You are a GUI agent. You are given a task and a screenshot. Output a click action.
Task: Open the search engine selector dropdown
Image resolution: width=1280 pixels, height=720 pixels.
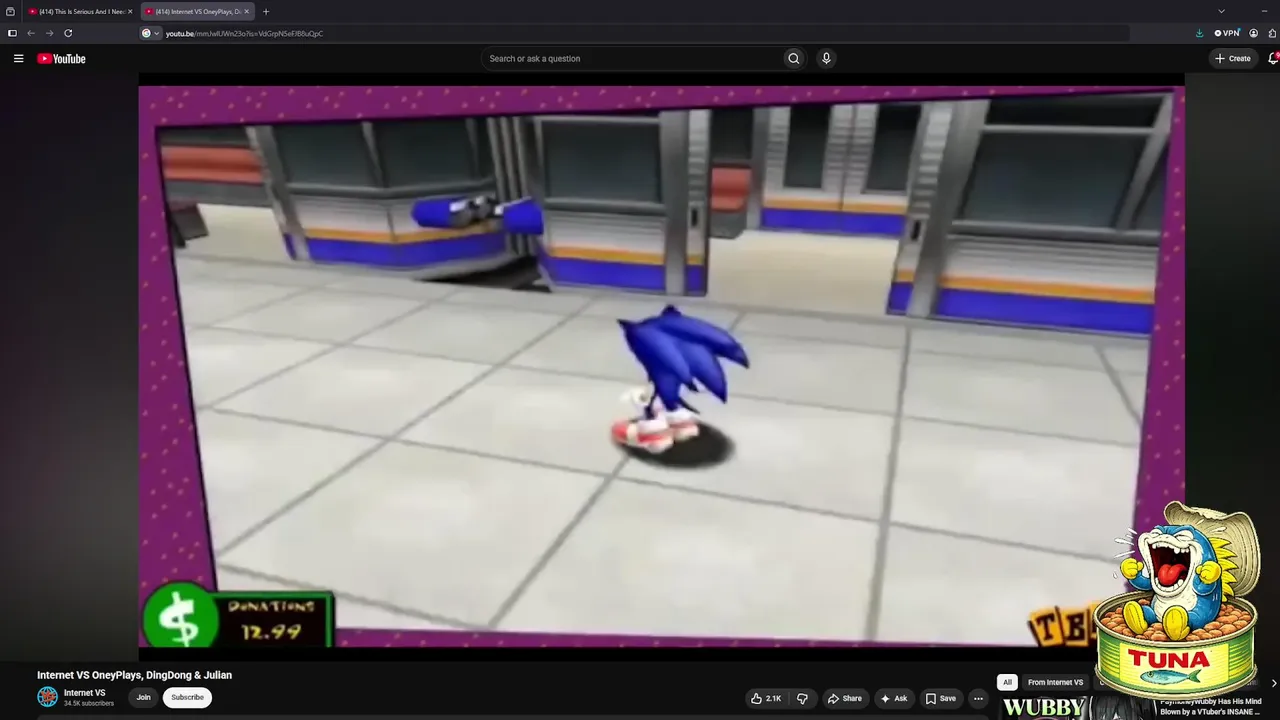coord(151,33)
